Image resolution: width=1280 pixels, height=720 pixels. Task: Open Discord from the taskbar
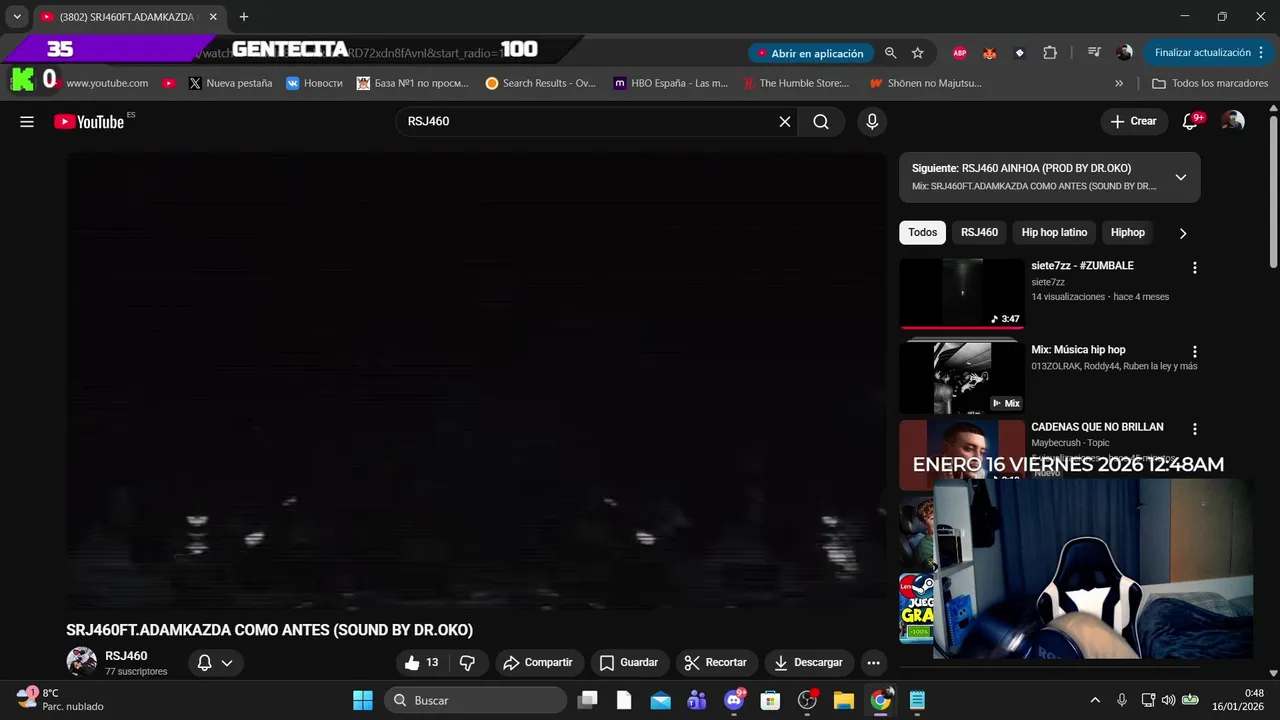point(734,700)
